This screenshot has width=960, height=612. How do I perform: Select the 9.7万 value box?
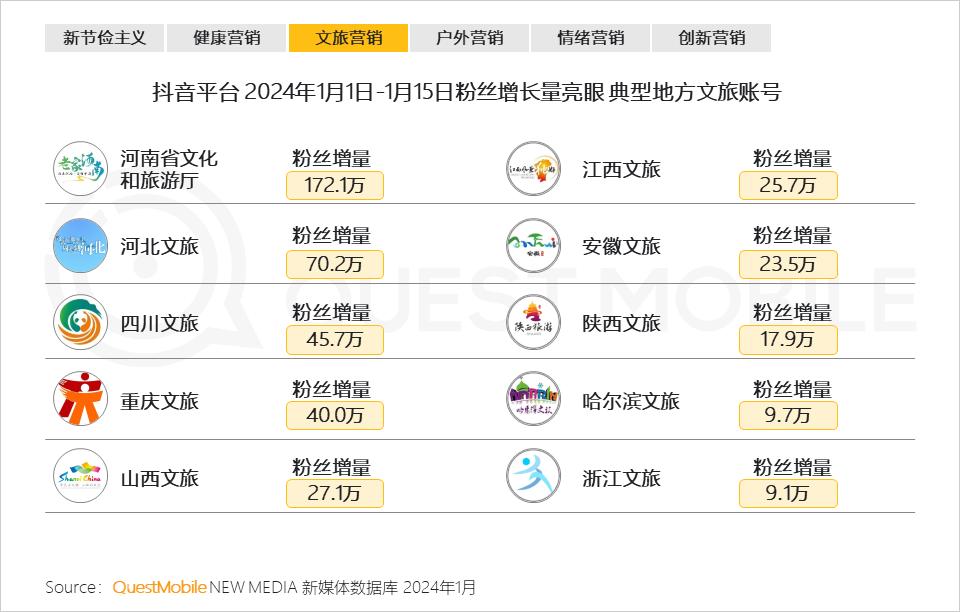coord(788,416)
